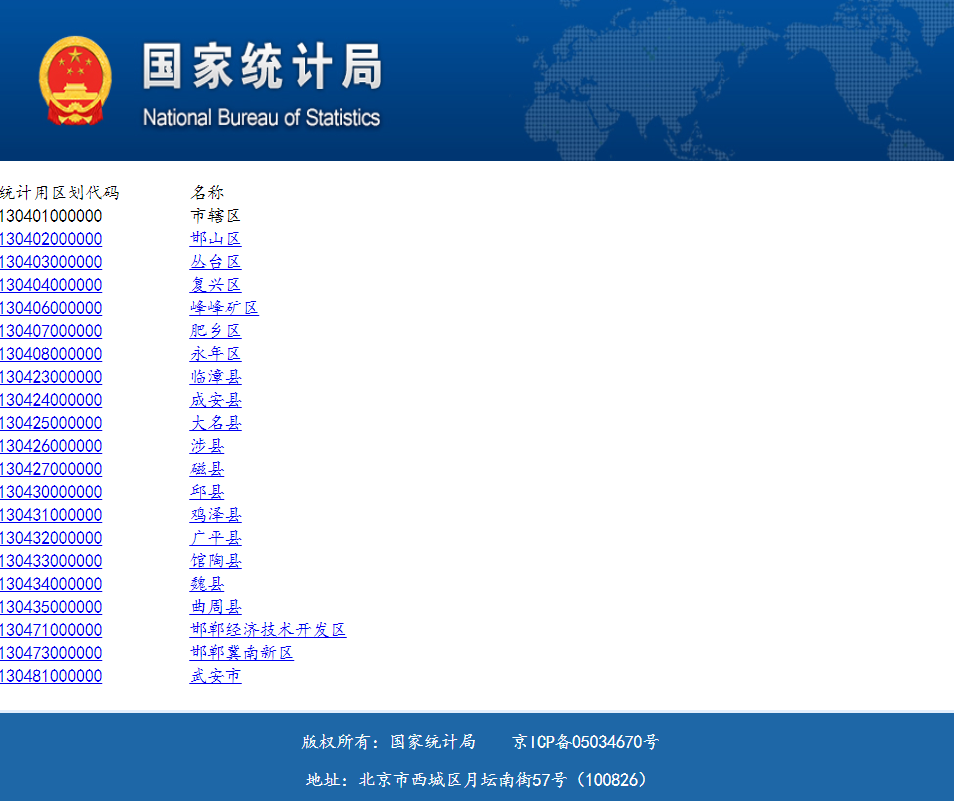Click the national emblem icon in header
This screenshot has height=801, width=954.
pyautogui.click(x=75, y=81)
